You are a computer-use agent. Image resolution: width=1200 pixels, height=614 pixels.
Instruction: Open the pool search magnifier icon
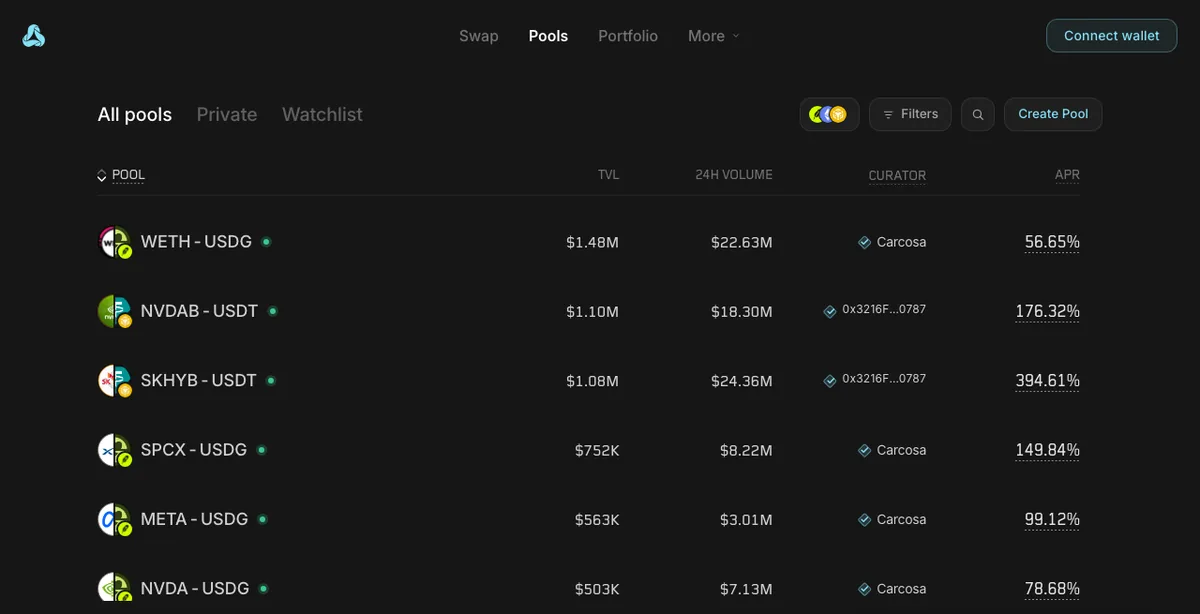coord(978,115)
